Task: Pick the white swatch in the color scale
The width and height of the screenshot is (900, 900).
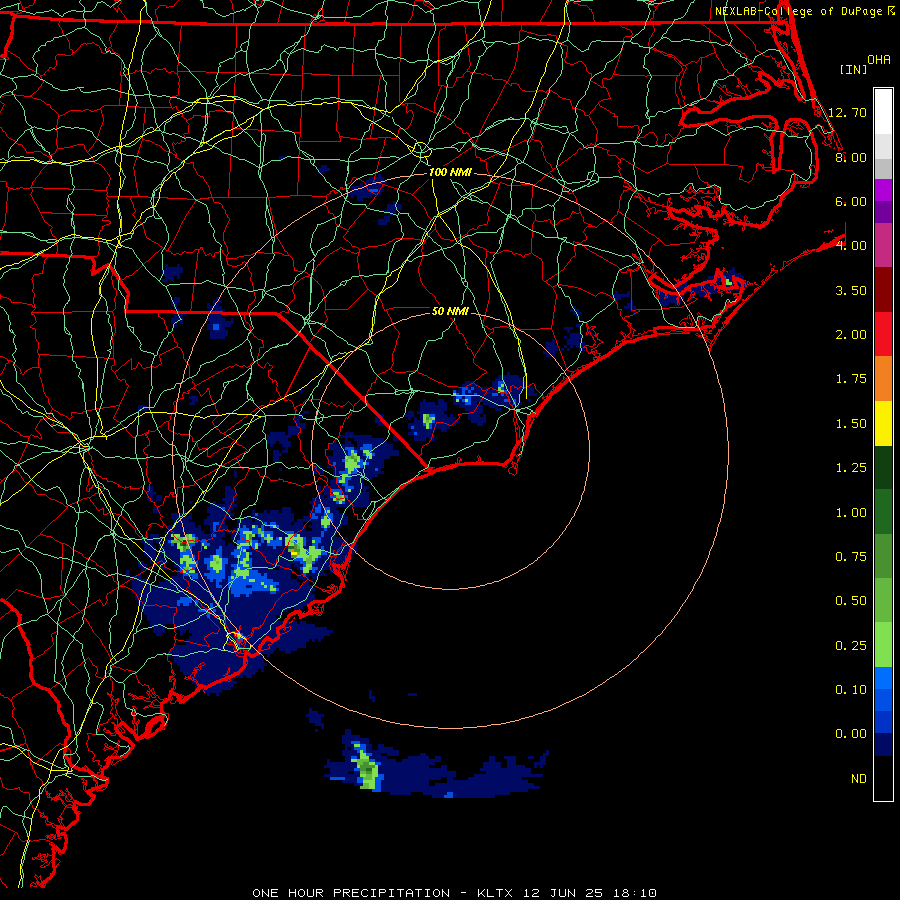Action: [x=883, y=112]
